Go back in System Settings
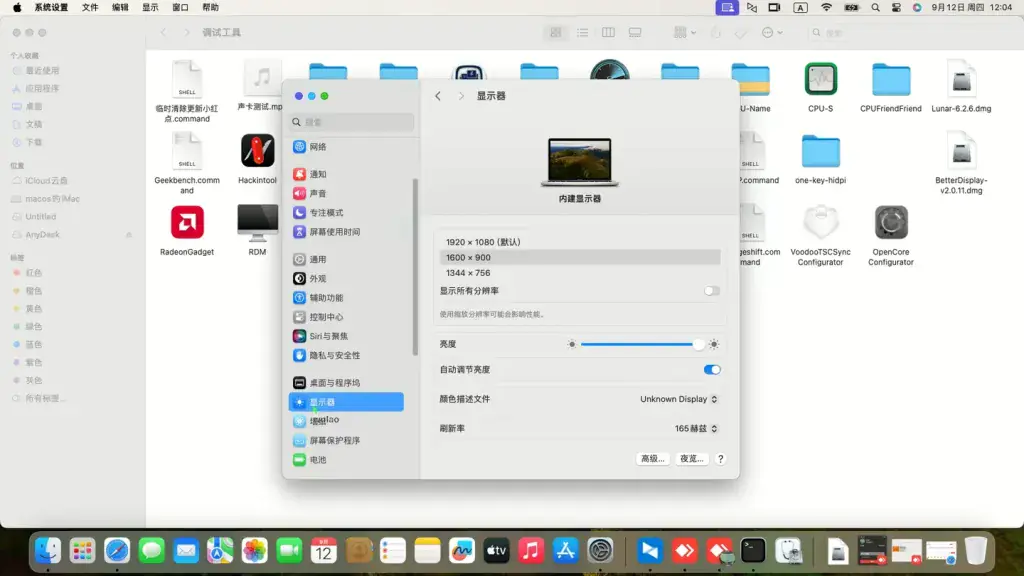 438,96
